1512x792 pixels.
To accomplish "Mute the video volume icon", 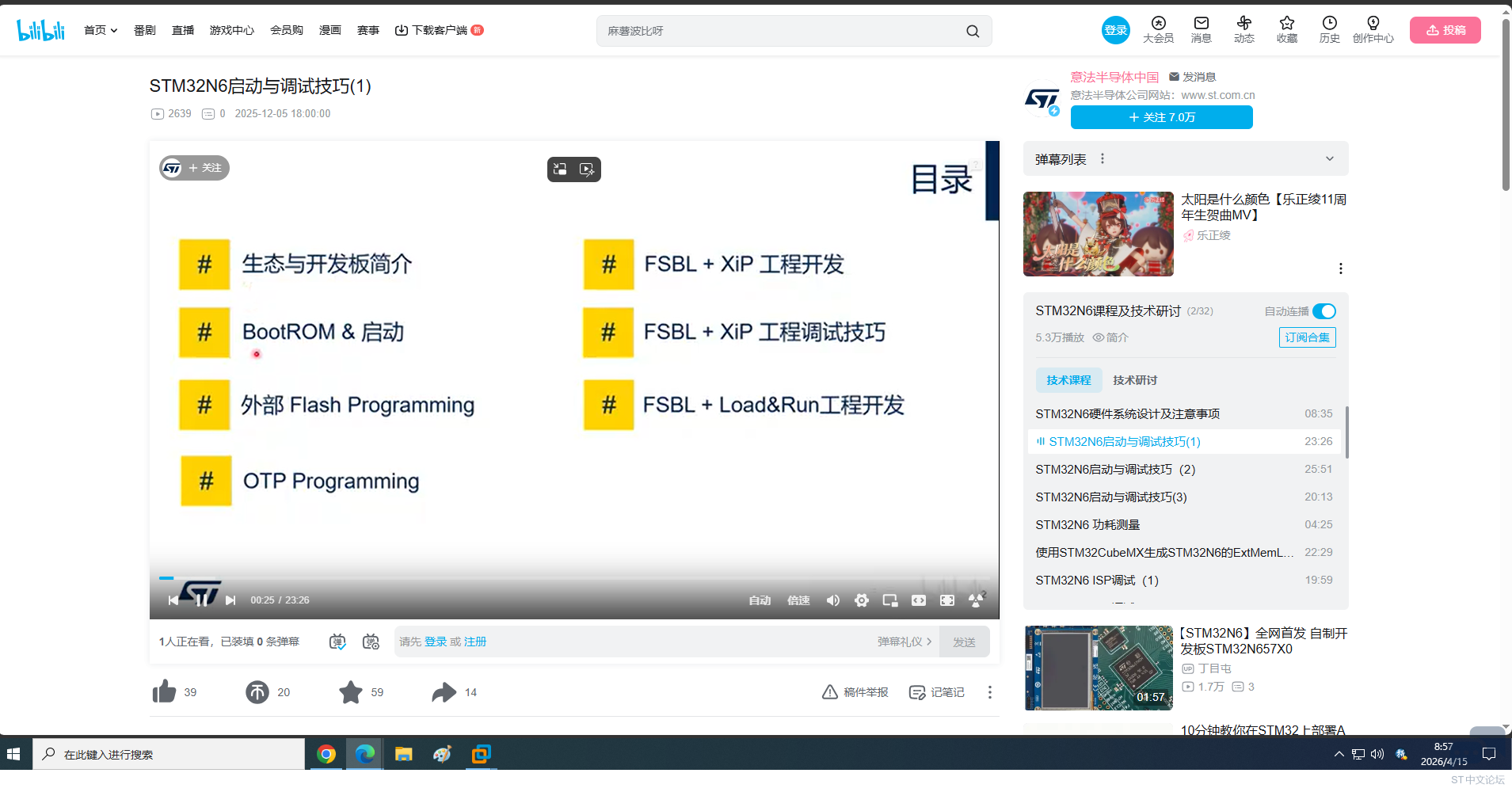I will (x=832, y=600).
